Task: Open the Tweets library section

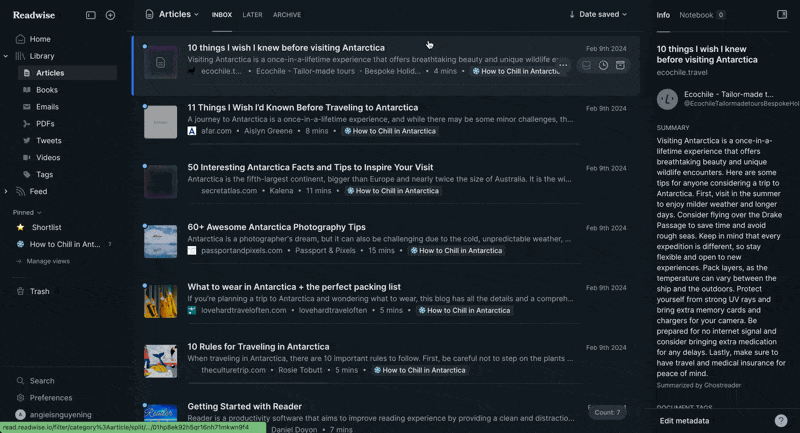Action: (x=48, y=140)
